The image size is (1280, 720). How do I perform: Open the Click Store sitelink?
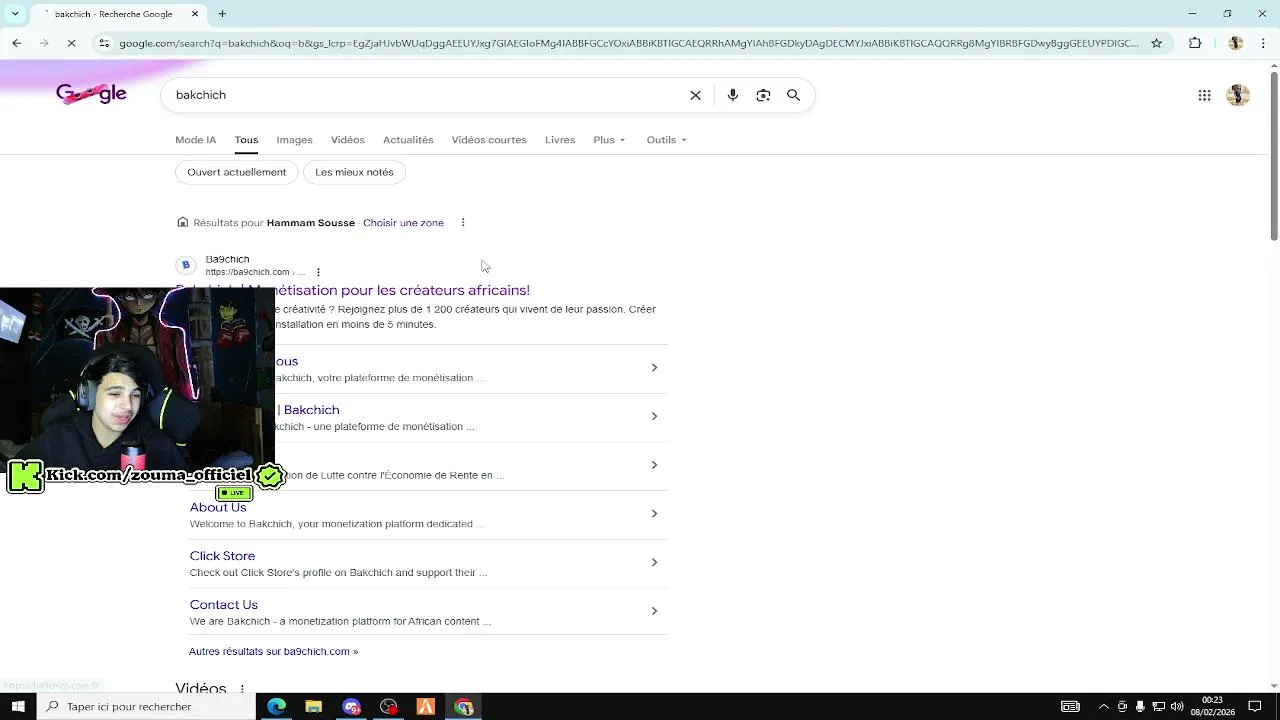222,556
